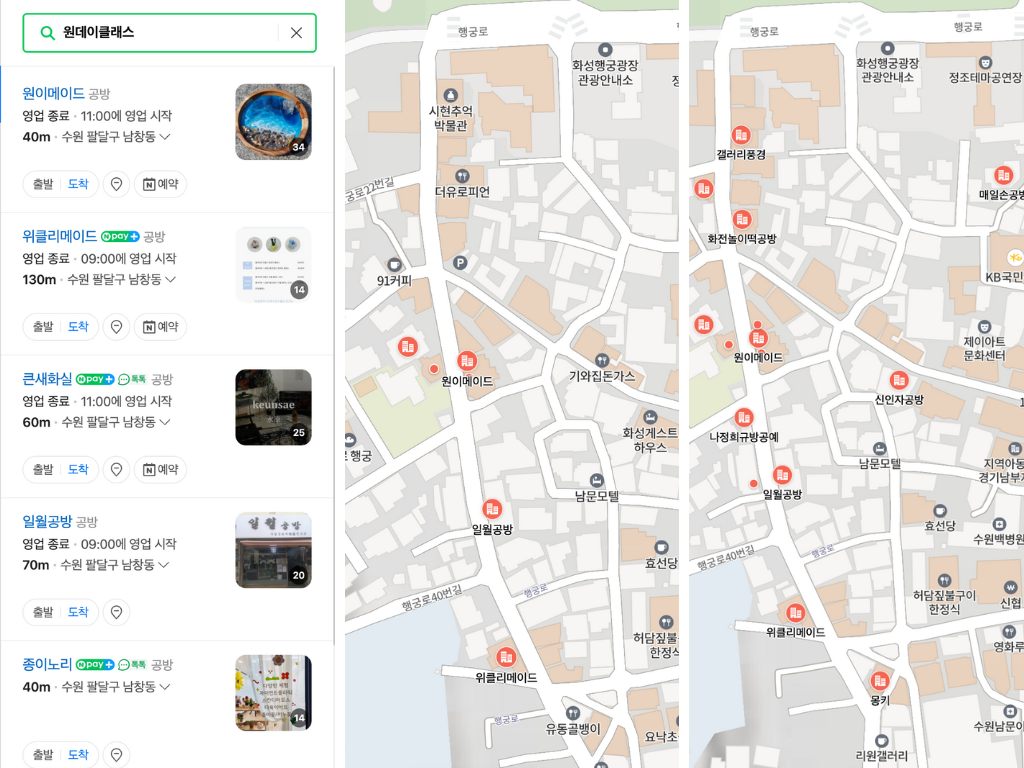This screenshot has width=1024, height=768.
Task: Click location pin icon for 종이노리
Action: (x=116, y=754)
